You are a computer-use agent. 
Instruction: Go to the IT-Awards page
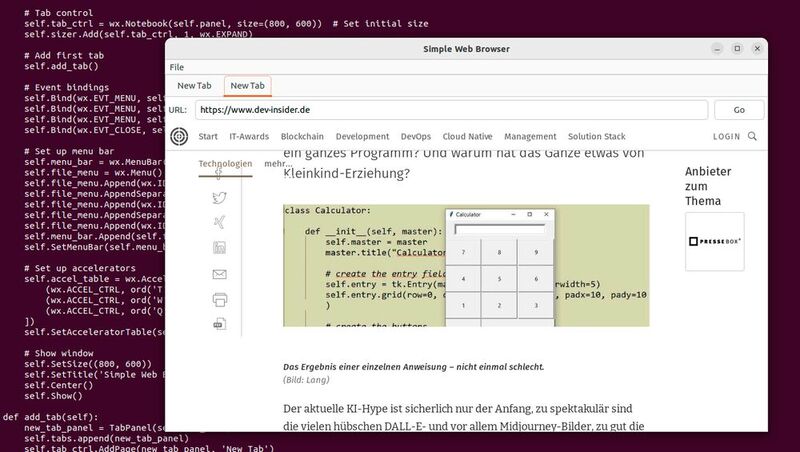pos(249,136)
